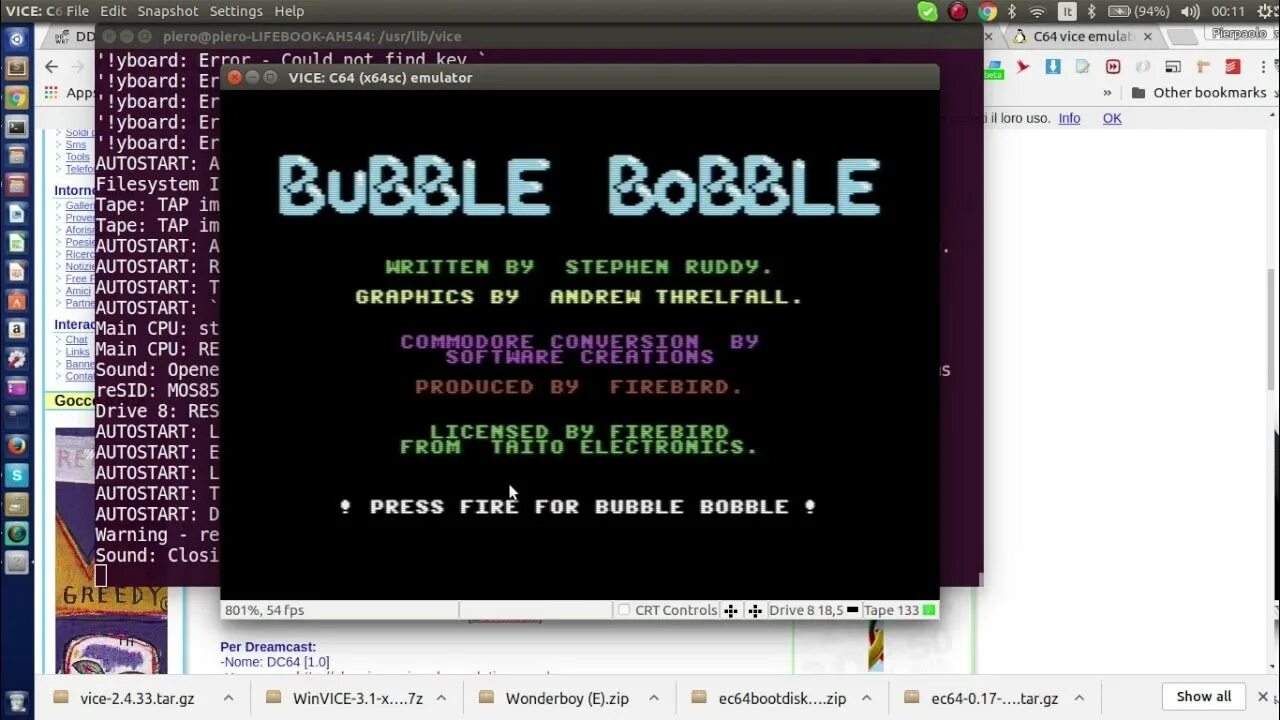Click Show all downloads button
Screen dimensions: 1280x720
1204,697
